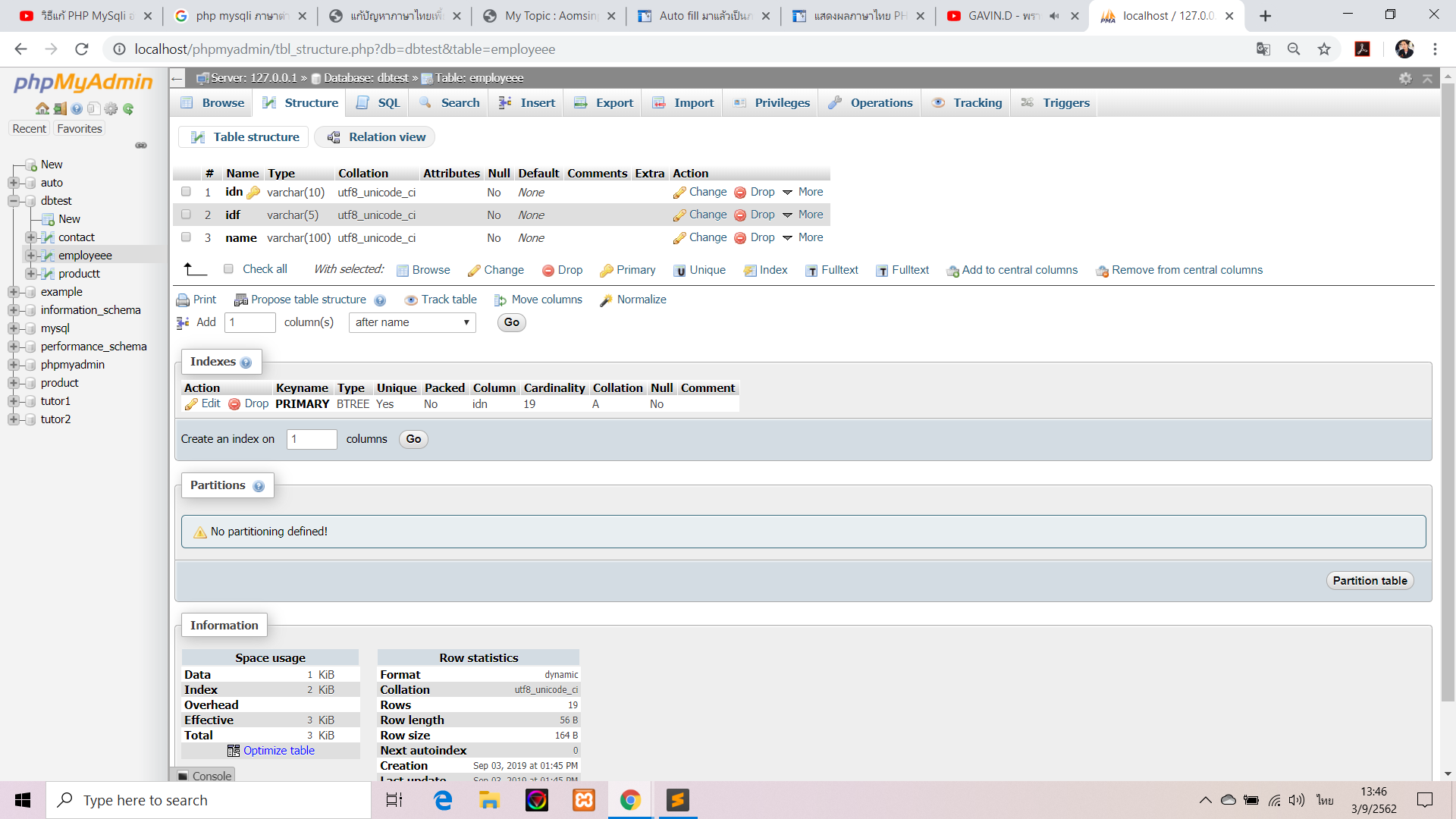Screen dimensions: 1456x819
Task: Click the log out icon in sidebar
Action: [x=60, y=108]
